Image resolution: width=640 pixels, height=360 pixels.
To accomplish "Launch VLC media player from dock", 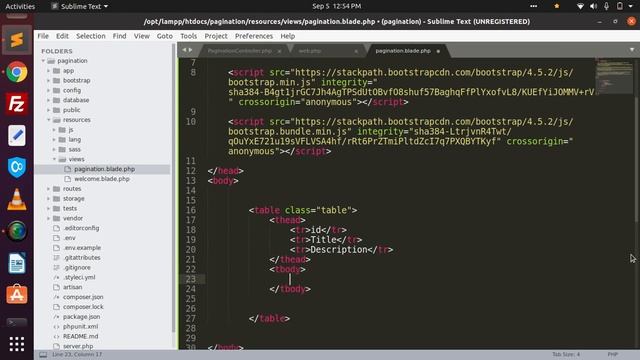I will 17,199.
